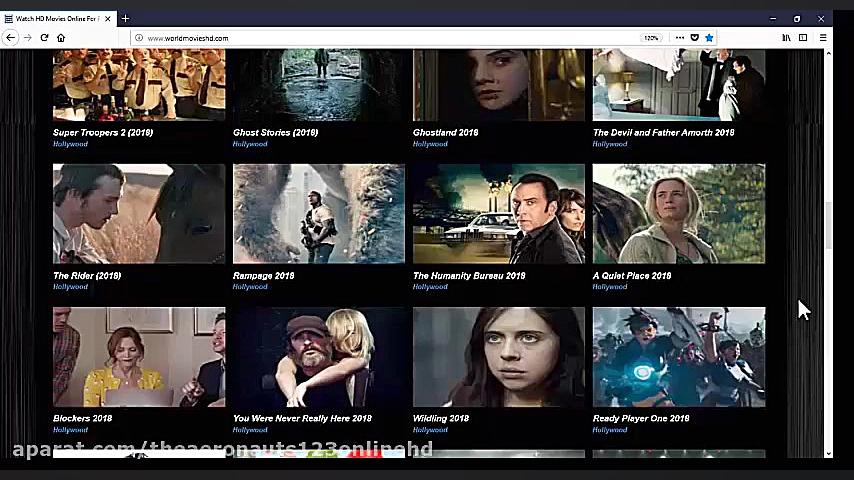Toggle the blue bookmark star
This screenshot has height=480, width=854.
click(x=709, y=38)
